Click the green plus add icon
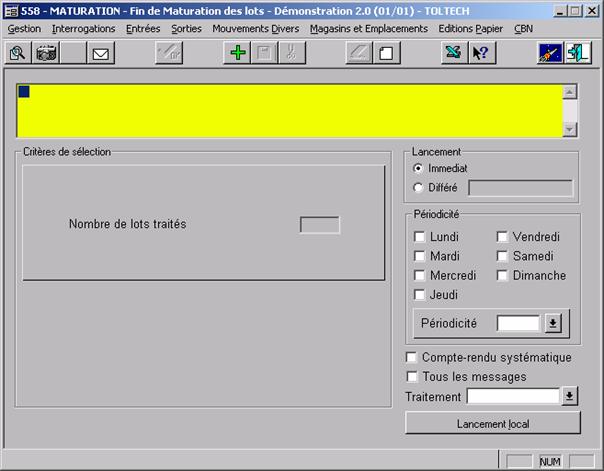 (x=237, y=53)
